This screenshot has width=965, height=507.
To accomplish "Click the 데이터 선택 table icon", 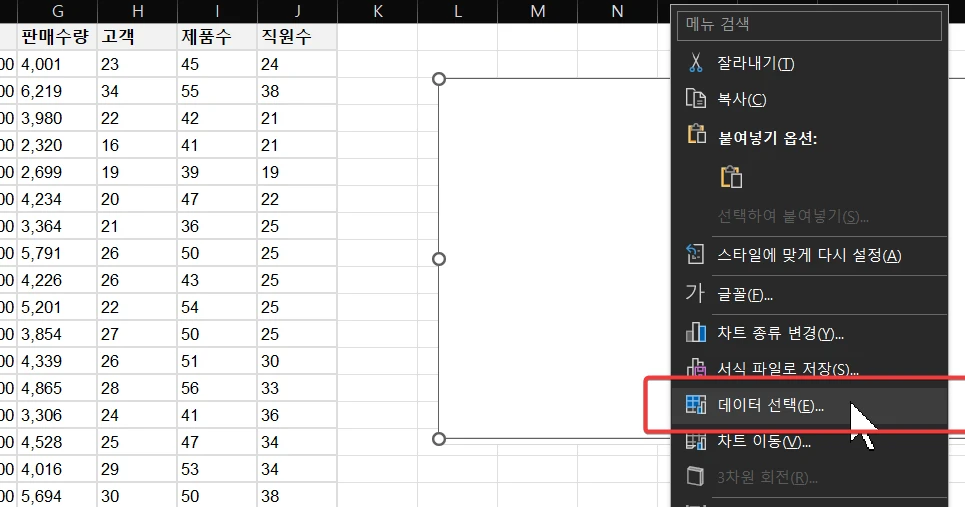I will (x=696, y=405).
